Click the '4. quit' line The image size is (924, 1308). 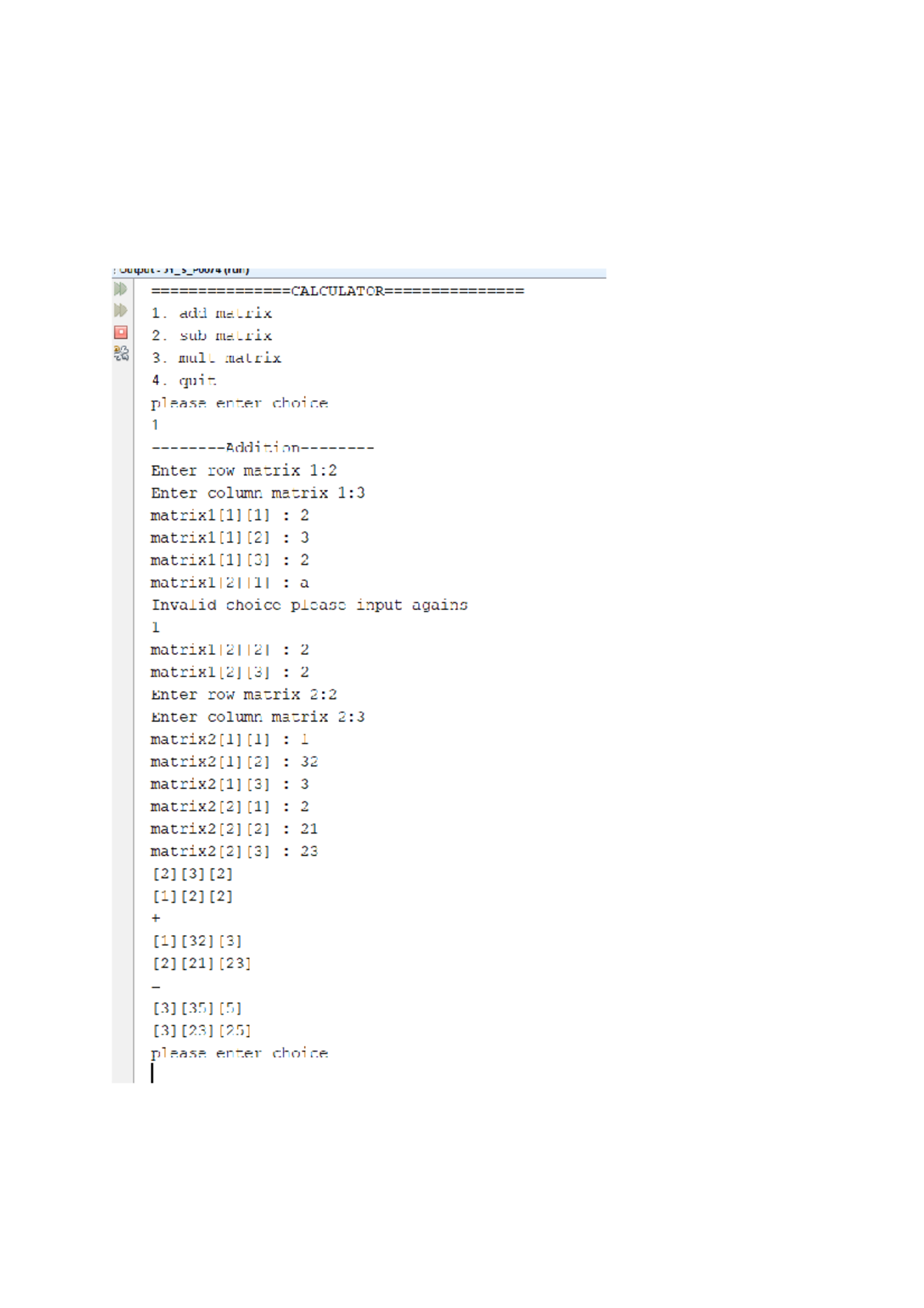[184, 381]
